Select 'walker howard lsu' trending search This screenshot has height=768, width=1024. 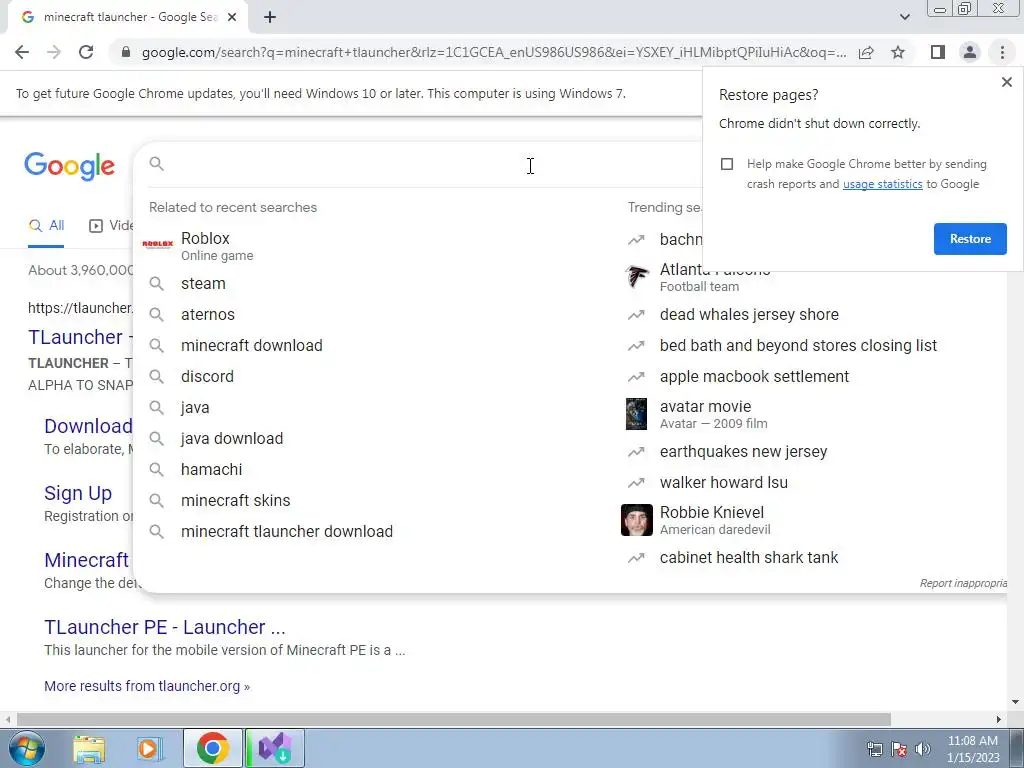[x=724, y=483]
